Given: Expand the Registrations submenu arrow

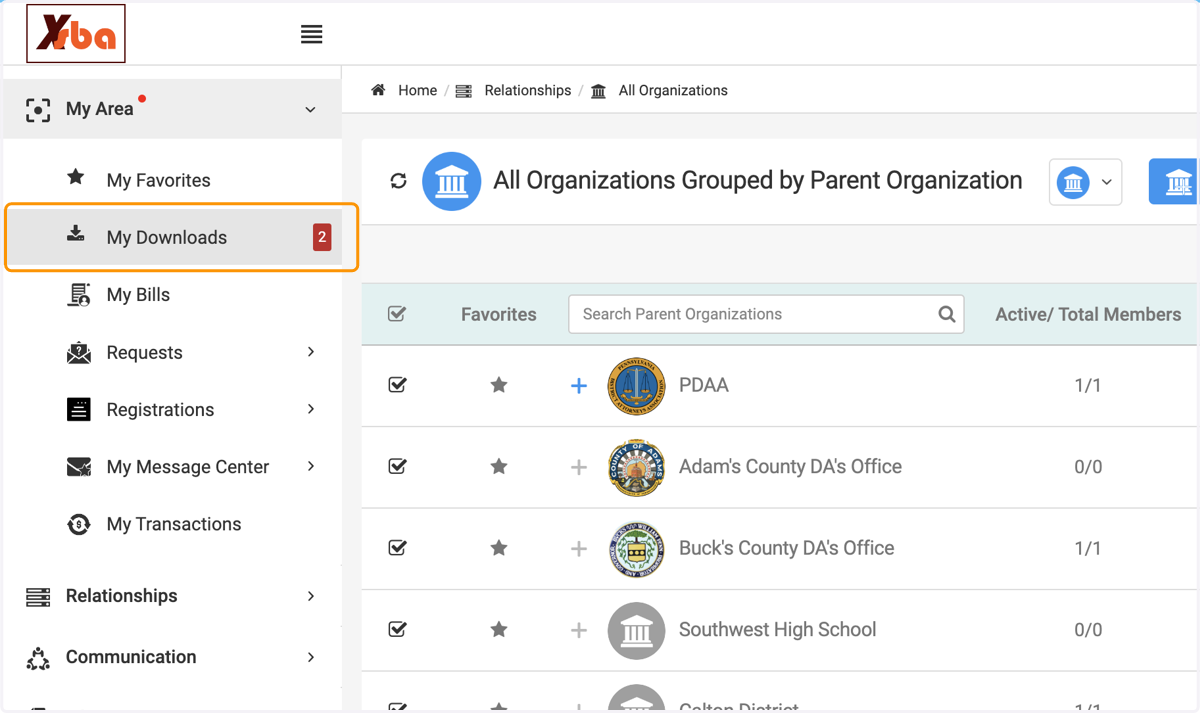Looking at the screenshot, I should point(311,409).
